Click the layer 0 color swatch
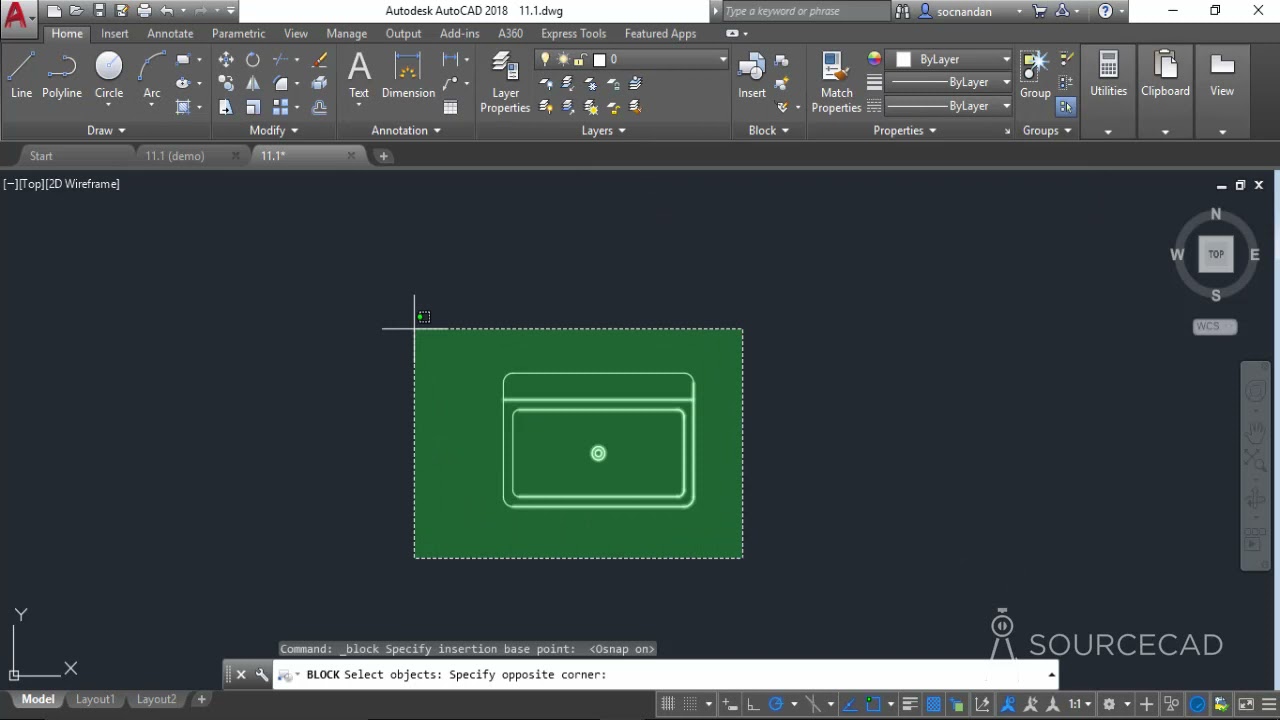 pos(599,60)
